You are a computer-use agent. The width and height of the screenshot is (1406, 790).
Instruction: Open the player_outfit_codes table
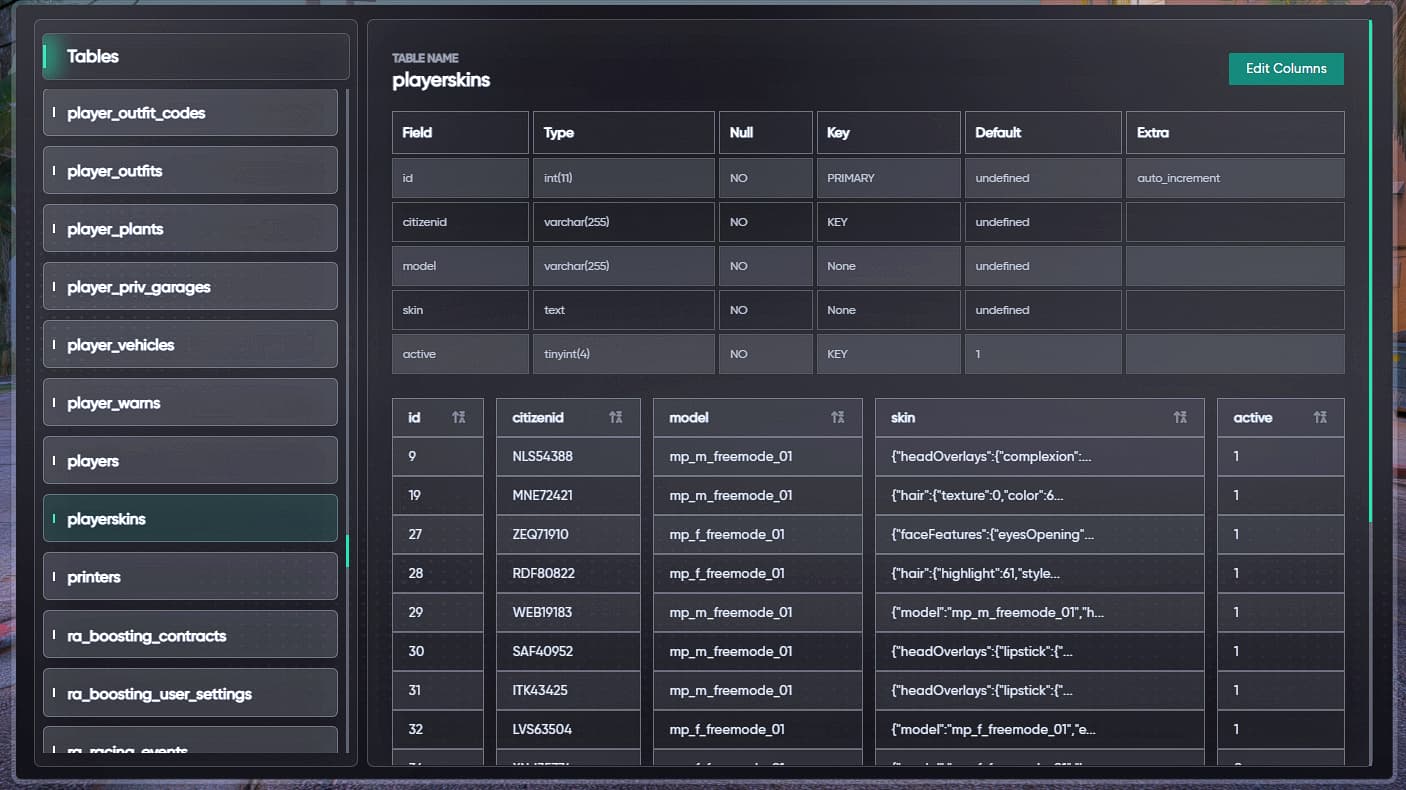pyautogui.click(x=190, y=112)
